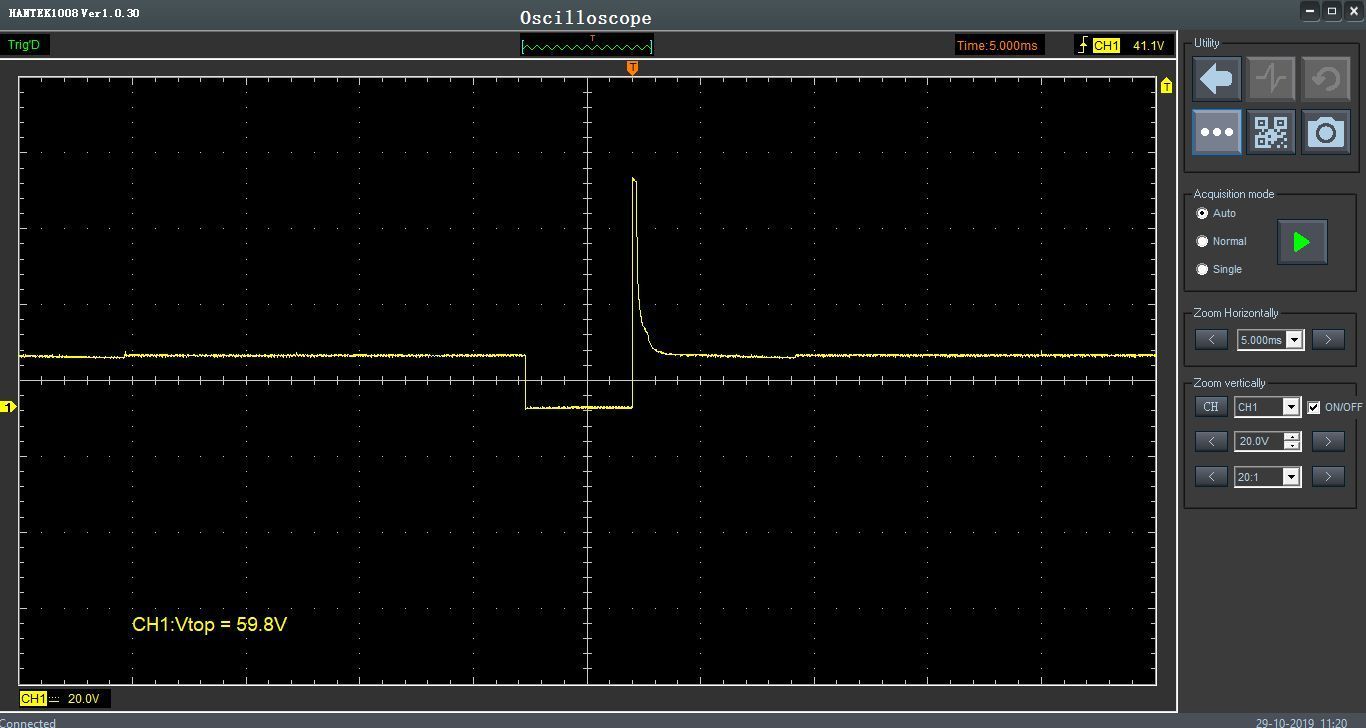This screenshot has width=1366, height=728.
Task: Select the Single acquisition mode
Action: point(1202,270)
